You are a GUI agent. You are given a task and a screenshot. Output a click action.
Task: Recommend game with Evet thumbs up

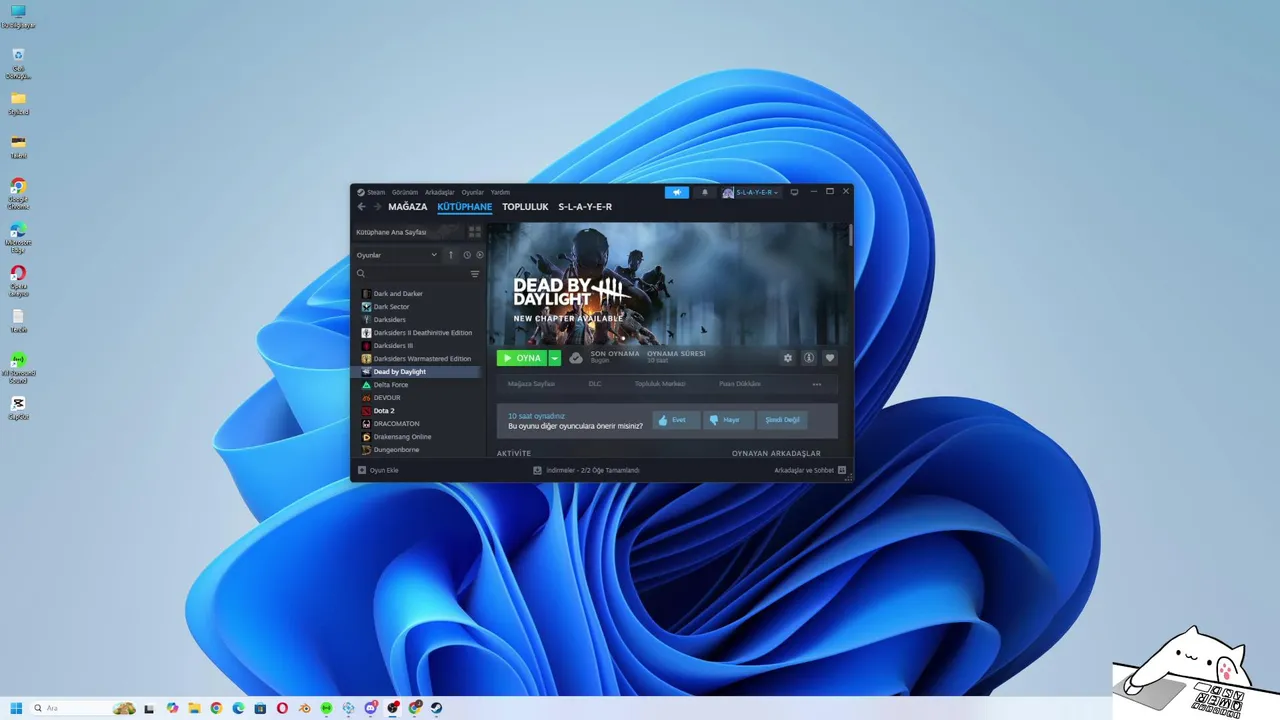676,420
